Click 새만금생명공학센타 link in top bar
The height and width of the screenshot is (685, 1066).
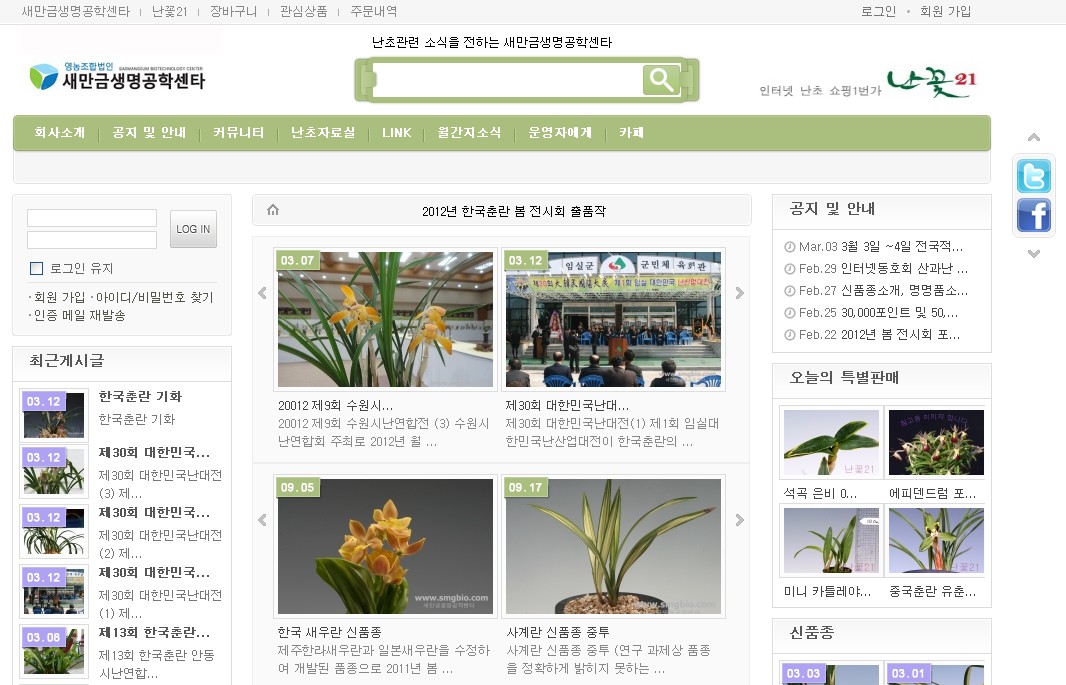point(75,12)
